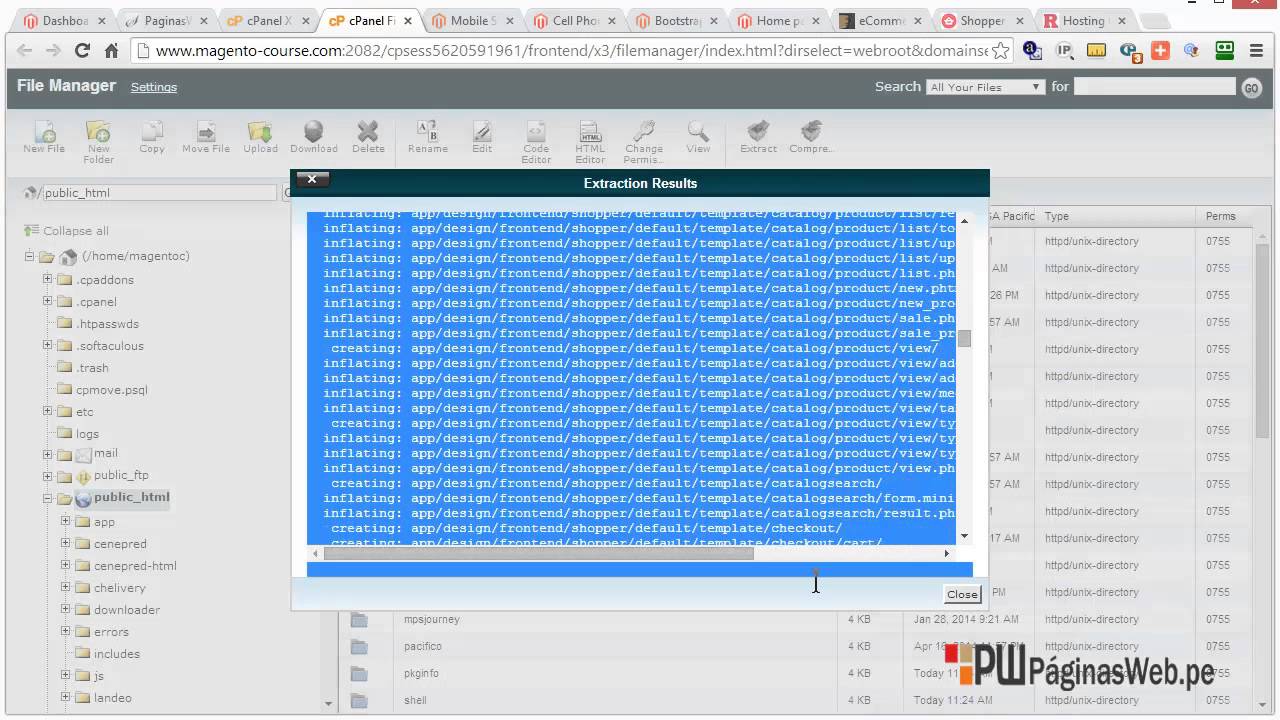
Task: Click the Upload toolbar icon
Action: click(x=260, y=137)
